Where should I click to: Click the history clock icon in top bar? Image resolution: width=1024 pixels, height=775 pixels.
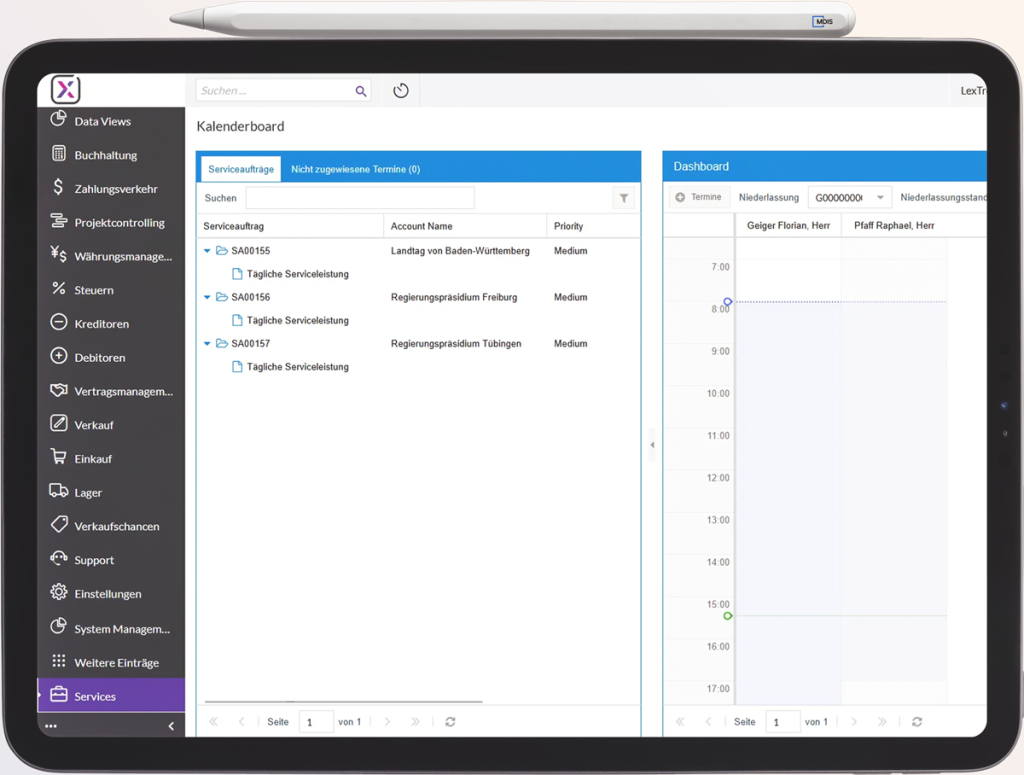[401, 91]
